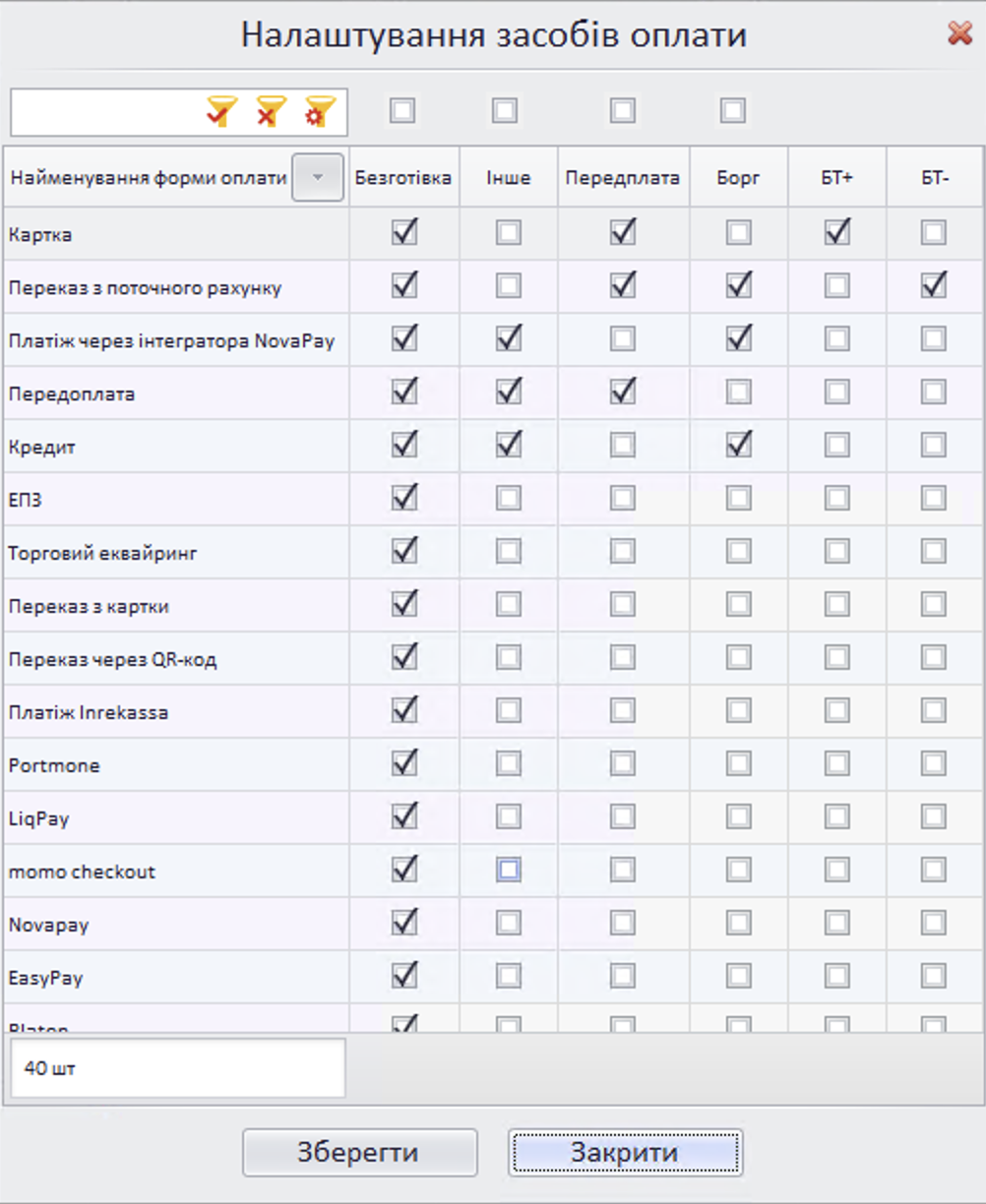Click the apply filter funnel icon

point(222,112)
